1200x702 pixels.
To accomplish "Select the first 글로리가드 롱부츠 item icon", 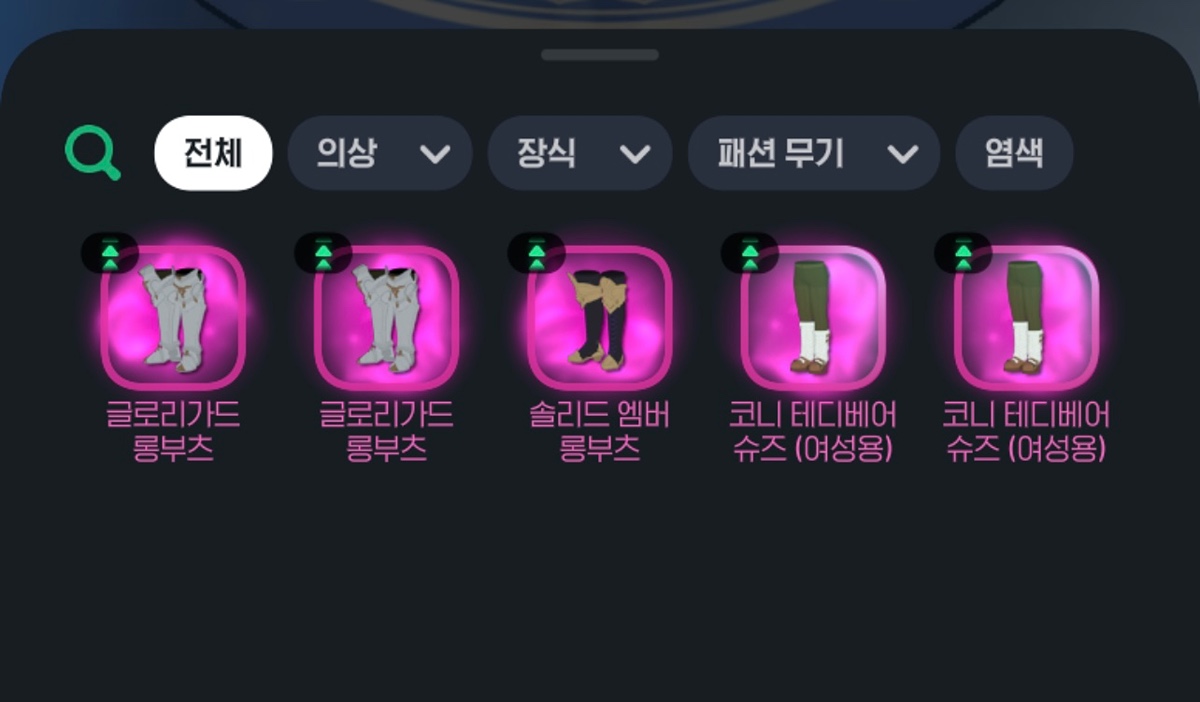I will [x=173, y=317].
